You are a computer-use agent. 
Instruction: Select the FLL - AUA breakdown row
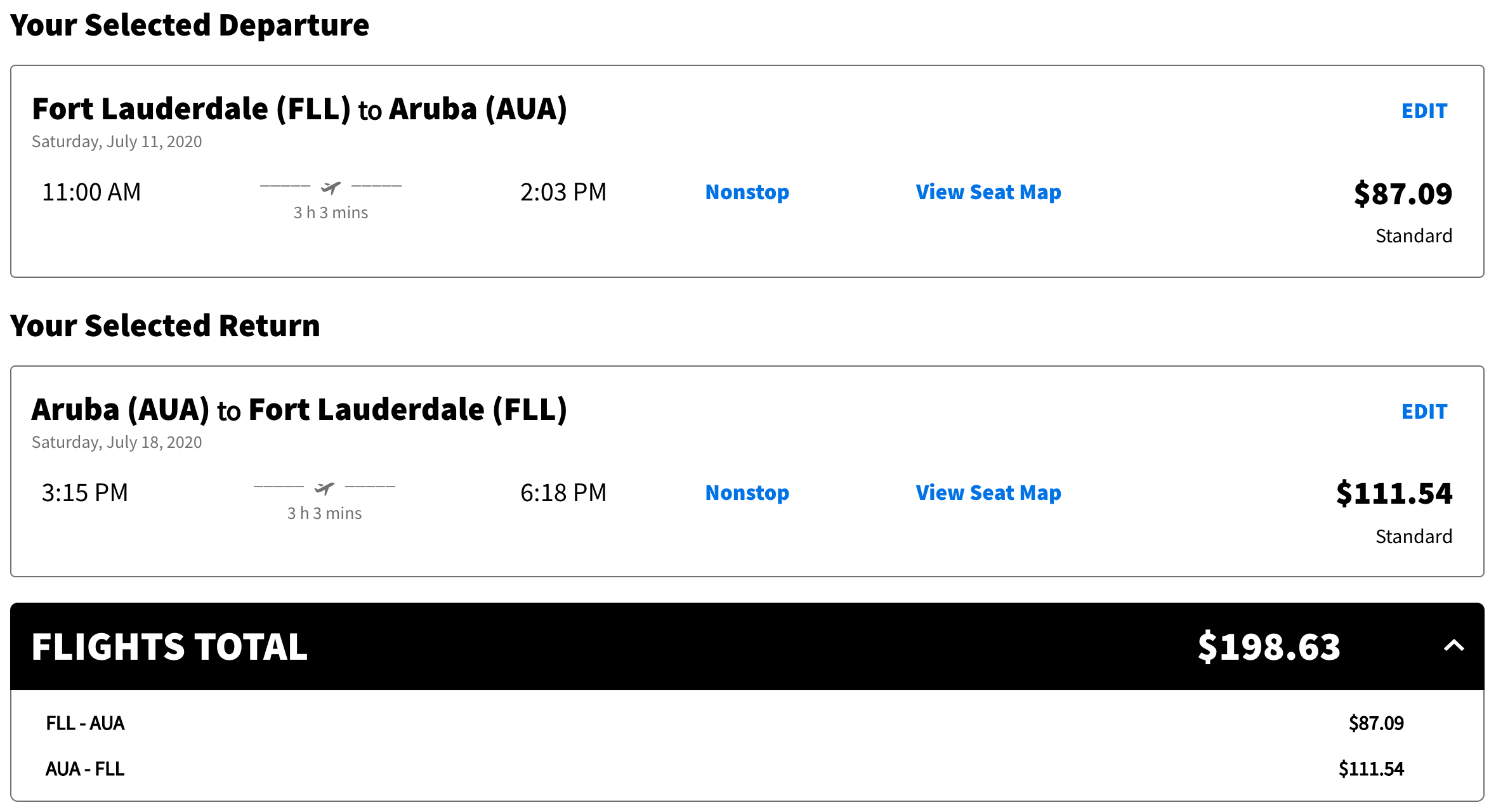tap(86, 723)
